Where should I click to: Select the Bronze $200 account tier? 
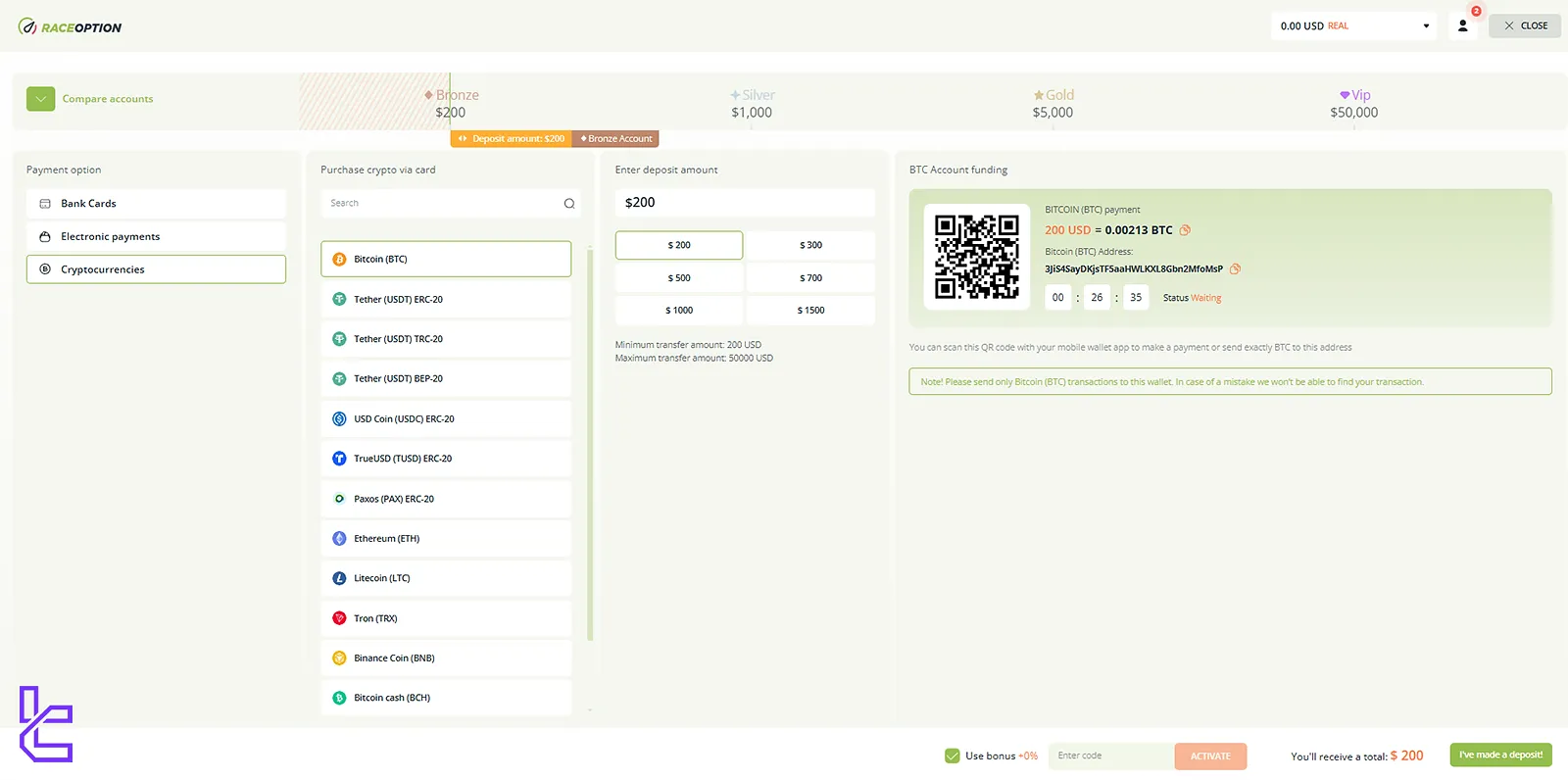(x=451, y=103)
